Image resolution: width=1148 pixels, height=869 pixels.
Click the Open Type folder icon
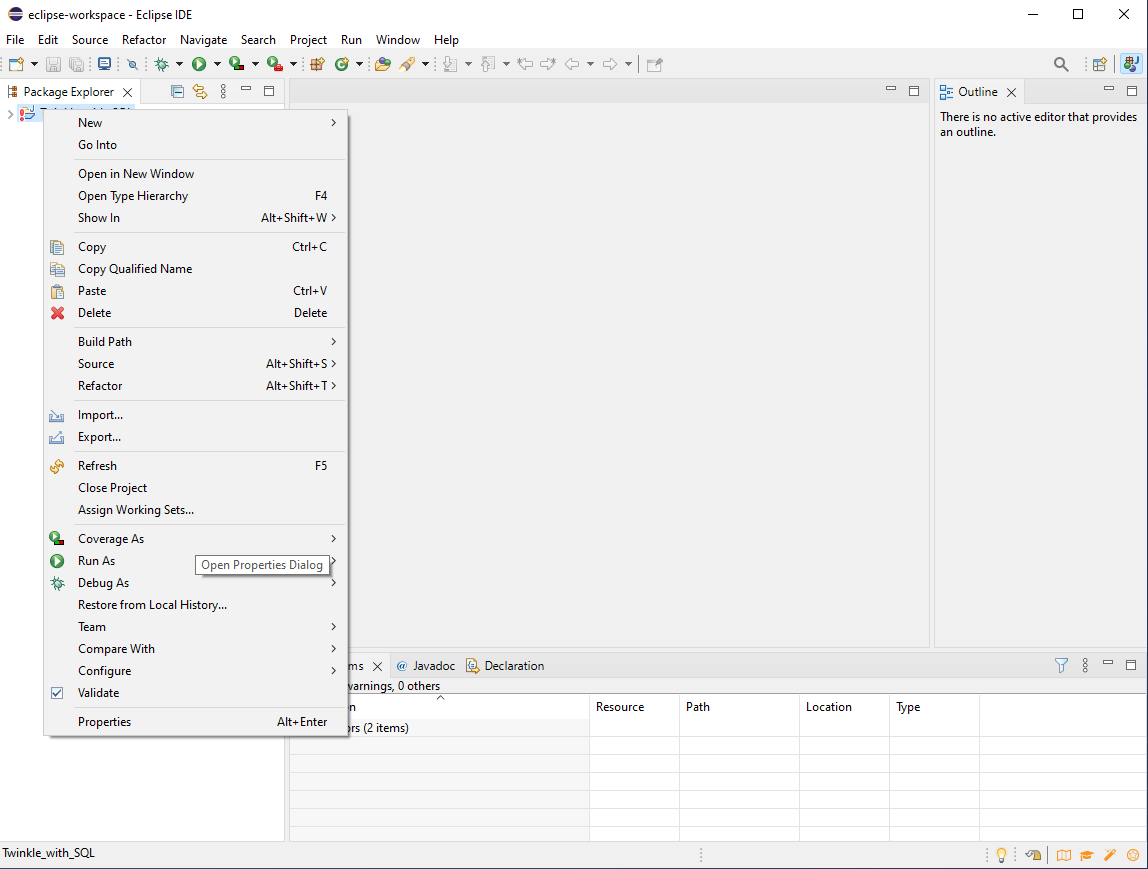pos(382,64)
